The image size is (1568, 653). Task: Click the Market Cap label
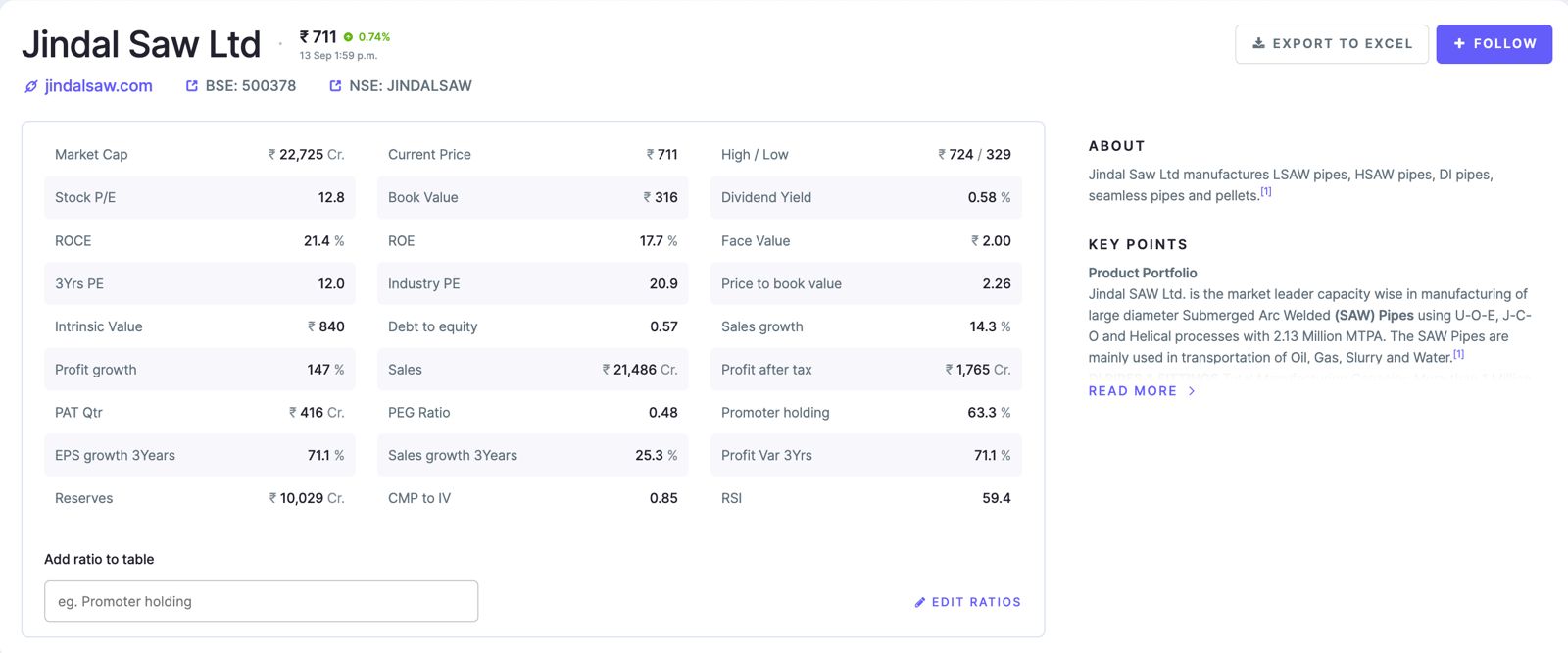(91, 155)
